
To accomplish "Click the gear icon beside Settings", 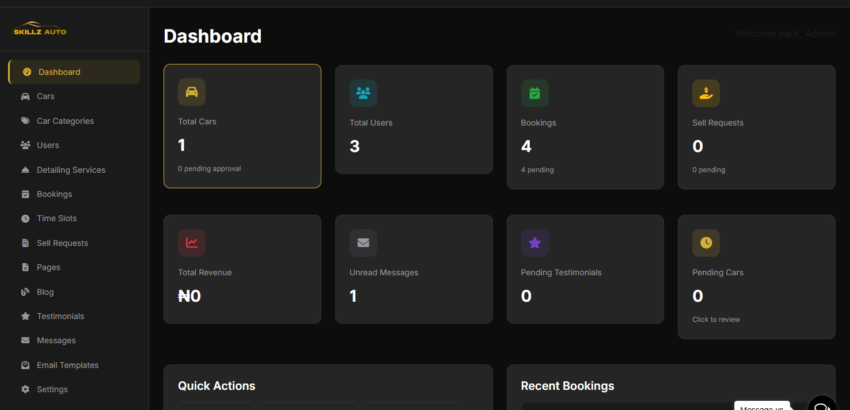I will point(25,389).
